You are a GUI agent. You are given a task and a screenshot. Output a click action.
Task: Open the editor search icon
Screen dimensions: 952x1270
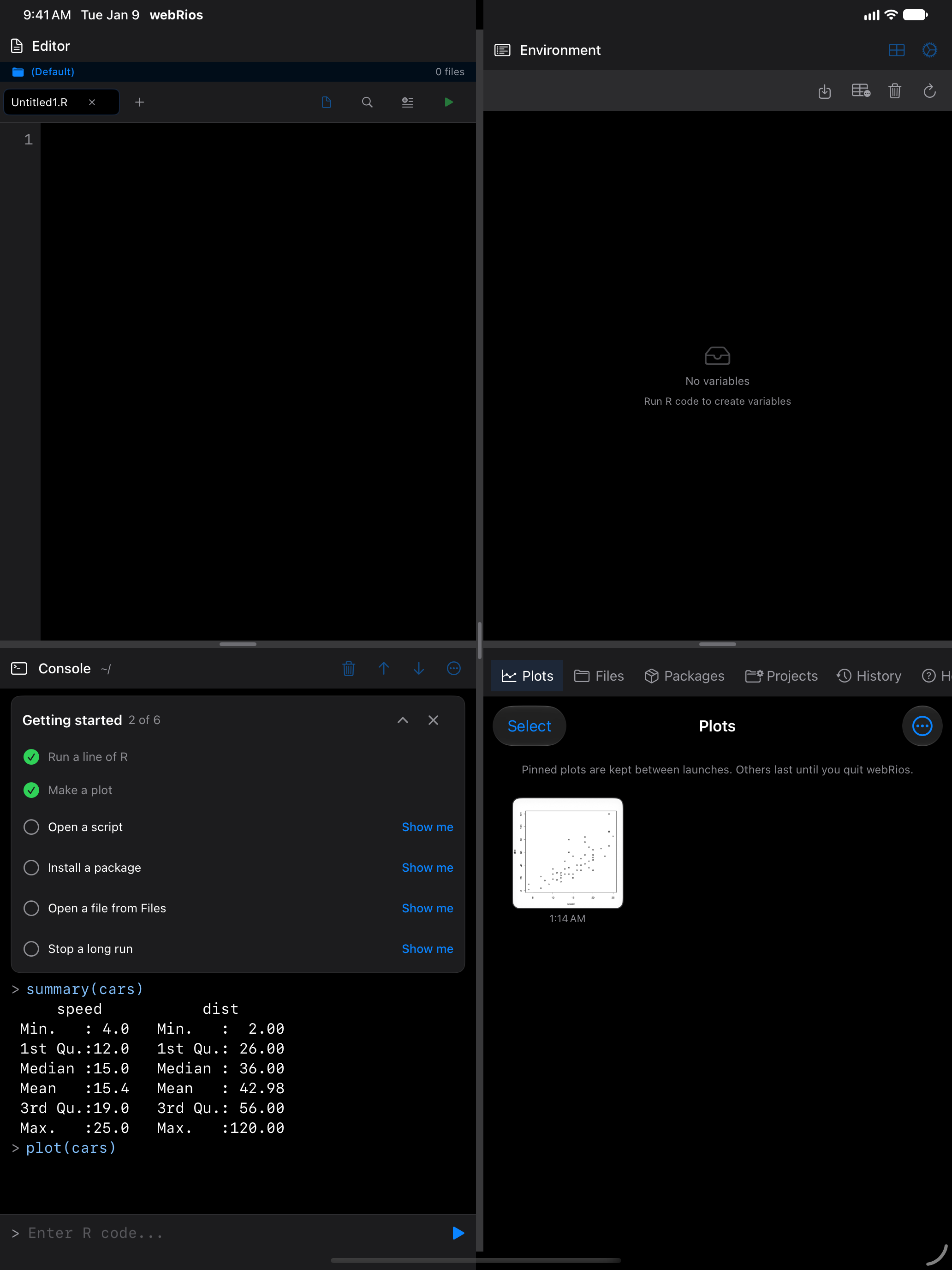tap(367, 102)
